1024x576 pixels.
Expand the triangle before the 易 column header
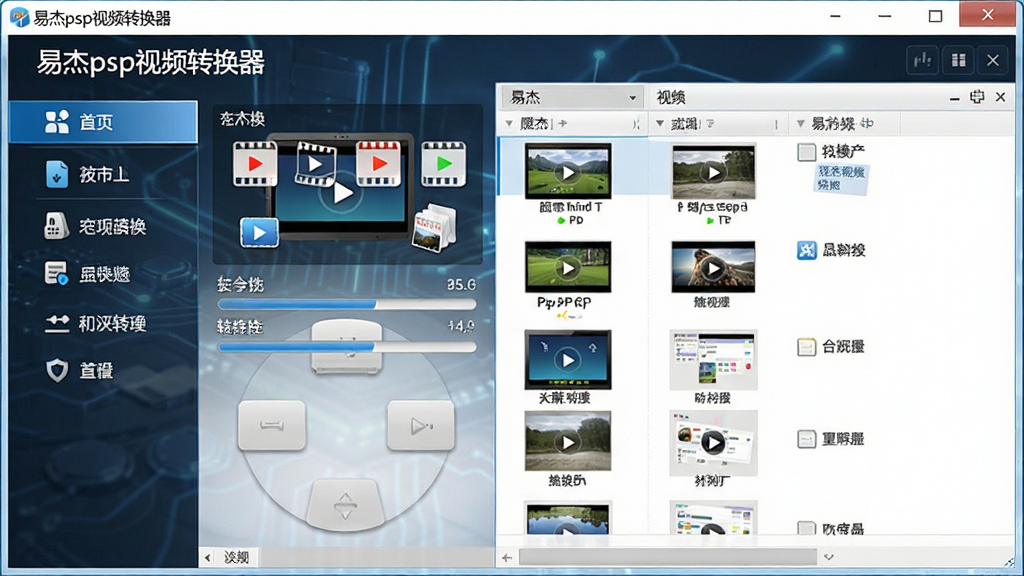[x=800, y=123]
